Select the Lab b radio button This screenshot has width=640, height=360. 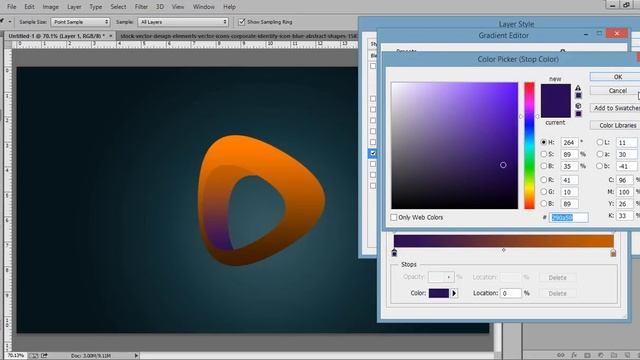(x=599, y=166)
